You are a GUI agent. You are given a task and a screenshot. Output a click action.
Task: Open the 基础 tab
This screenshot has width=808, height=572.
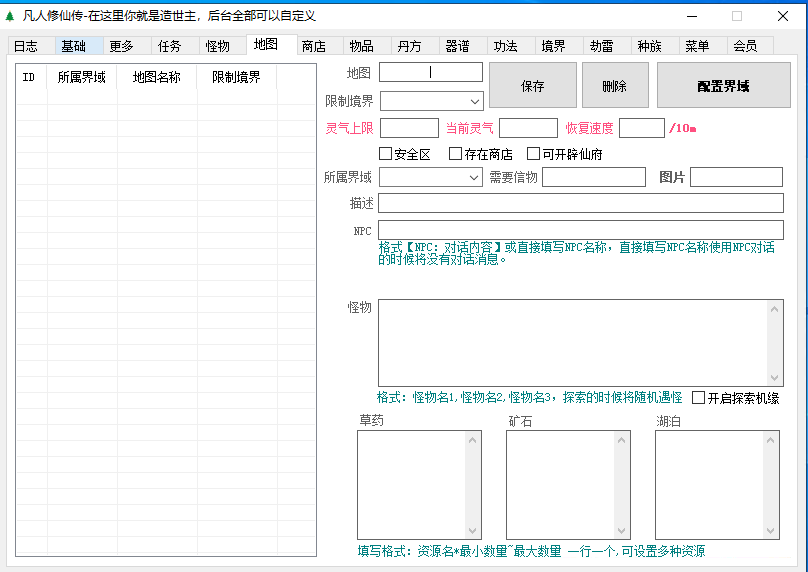79,46
